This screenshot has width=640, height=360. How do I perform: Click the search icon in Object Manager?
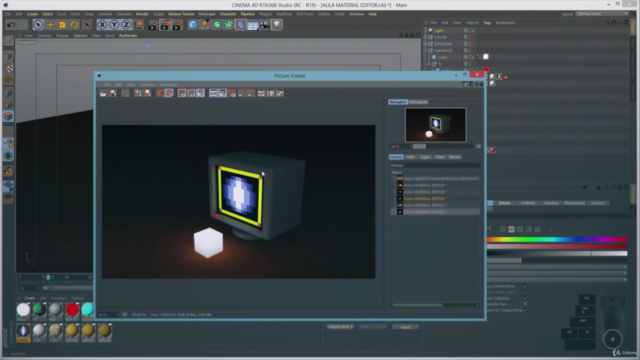point(607,23)
